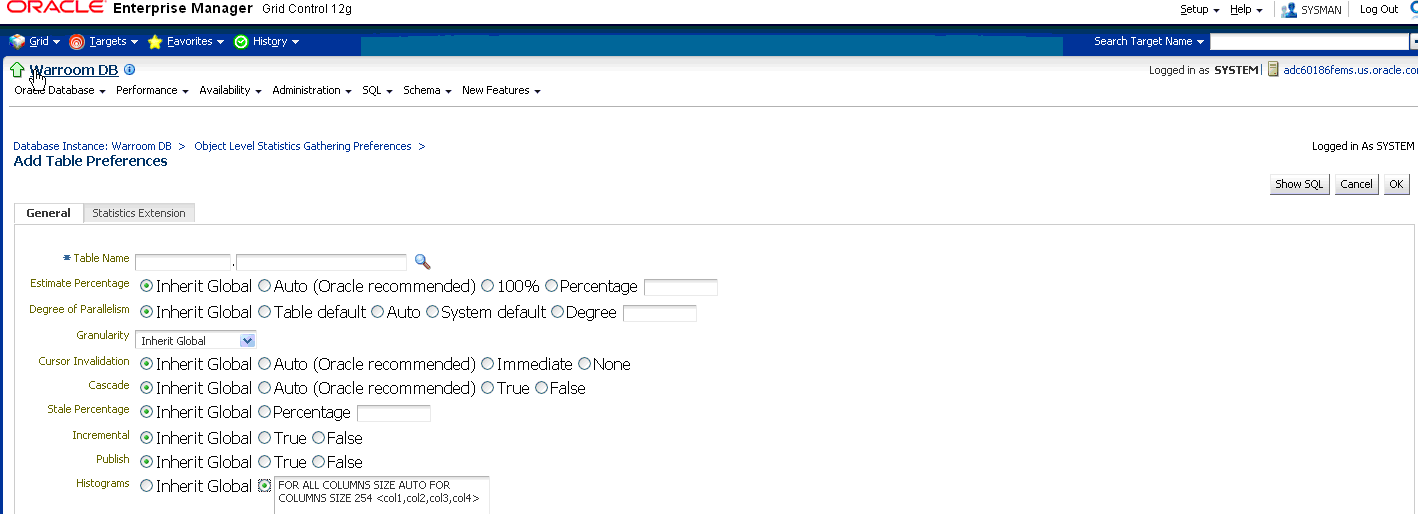The width and height of the screenshot is (1418, 514).
Task: Open the History menu
Action: click(x=276, y=42)
